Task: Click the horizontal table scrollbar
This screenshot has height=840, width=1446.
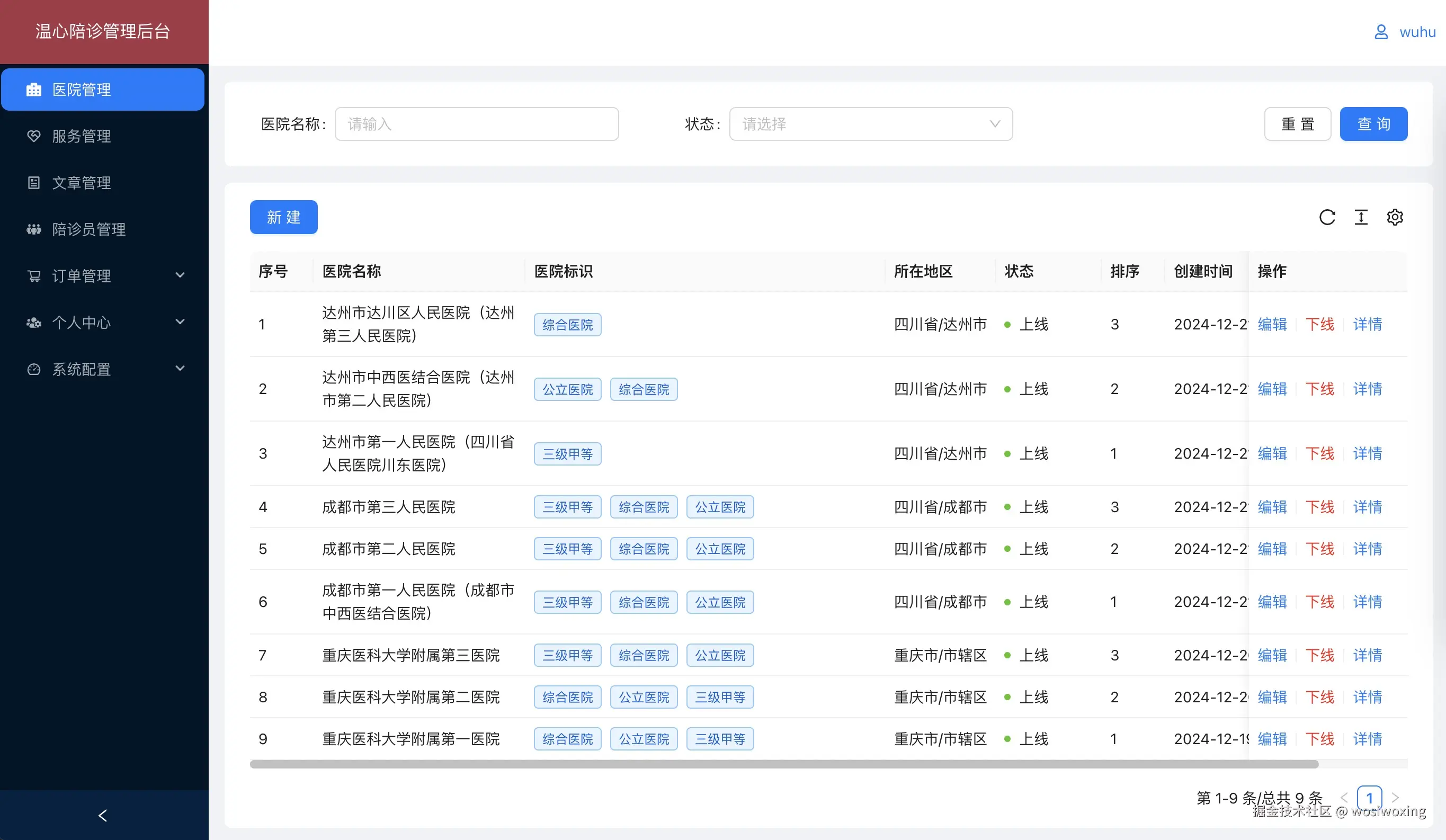Action: pyautogui.click(x=783, y=764)
